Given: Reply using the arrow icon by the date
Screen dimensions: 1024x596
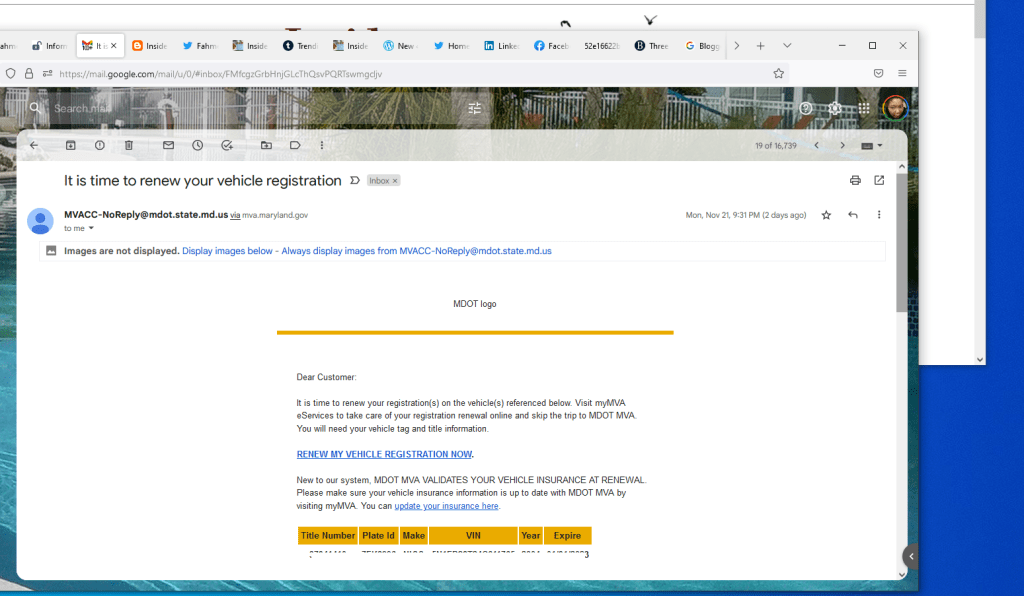Looking at the screenshot, I should point(853,215).
